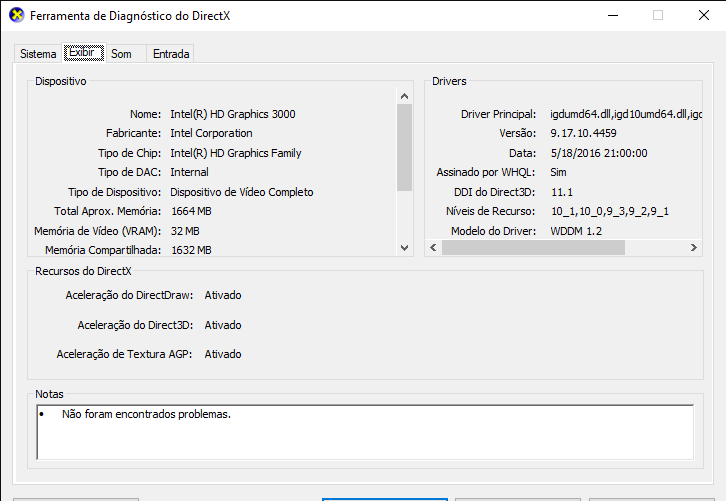Click the 'Memória Compartilhada:' label
Screen dimensions: 726x501
[103, 250]
